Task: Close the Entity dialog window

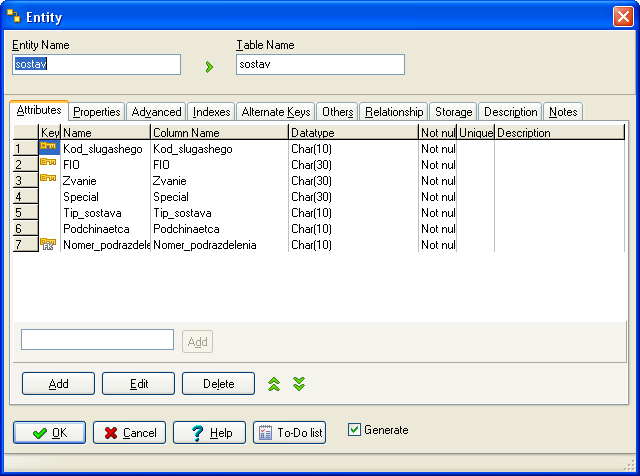Action: [623, 17]
